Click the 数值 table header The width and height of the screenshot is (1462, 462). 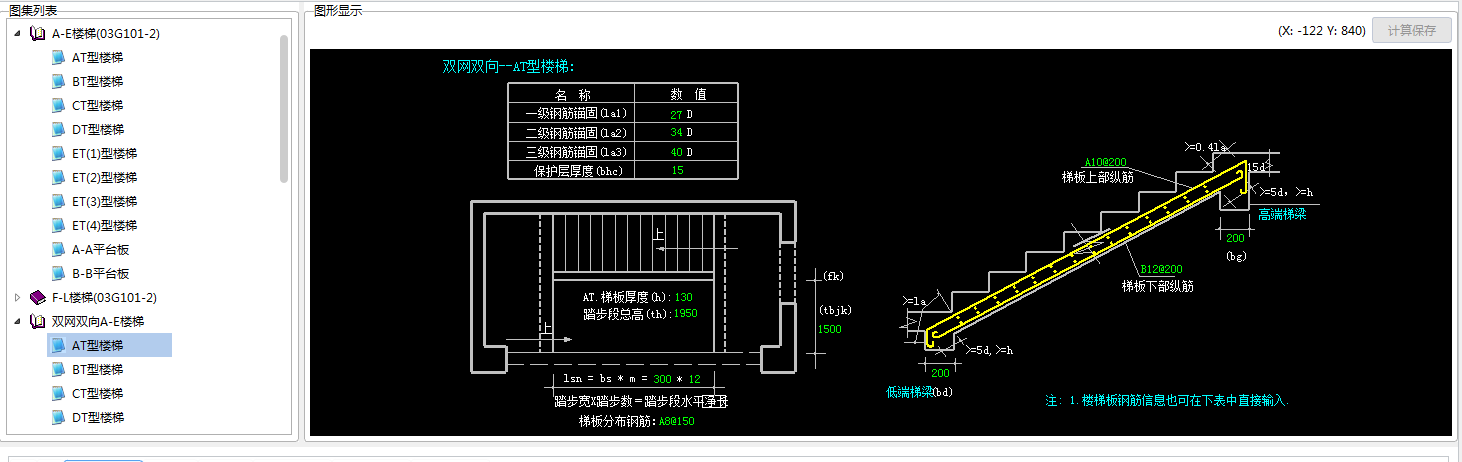click(x=689, y=95)
